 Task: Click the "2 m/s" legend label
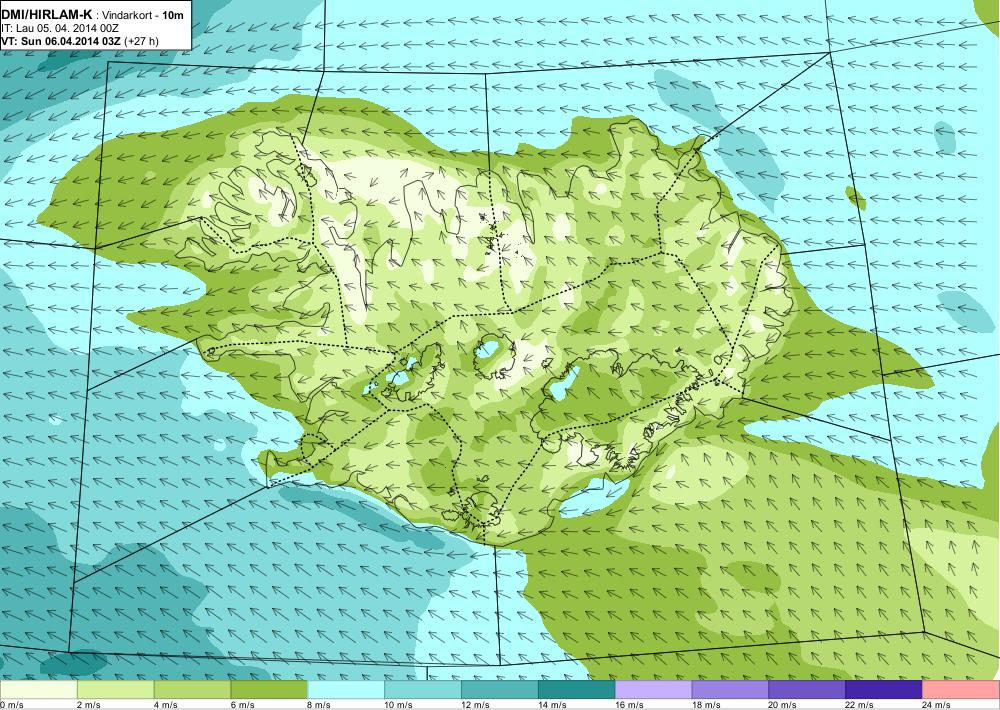click(x=89, y=705)
